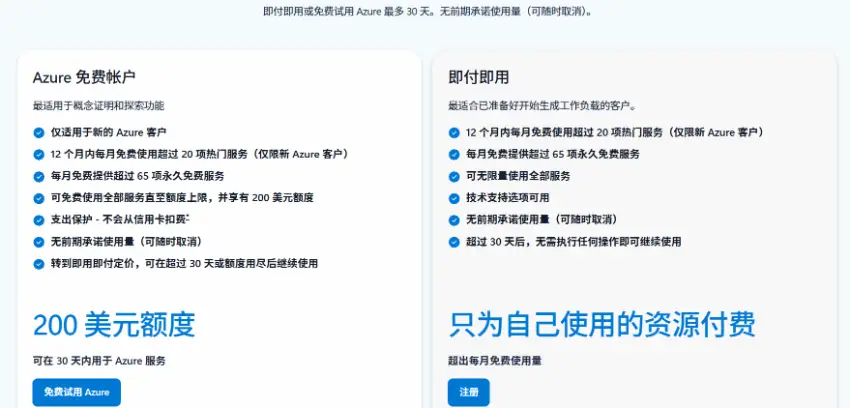This screenshot has width=850, height=408.
Task: Click text 可无限量使用全部服务
Action: click(x=518, y=176)
